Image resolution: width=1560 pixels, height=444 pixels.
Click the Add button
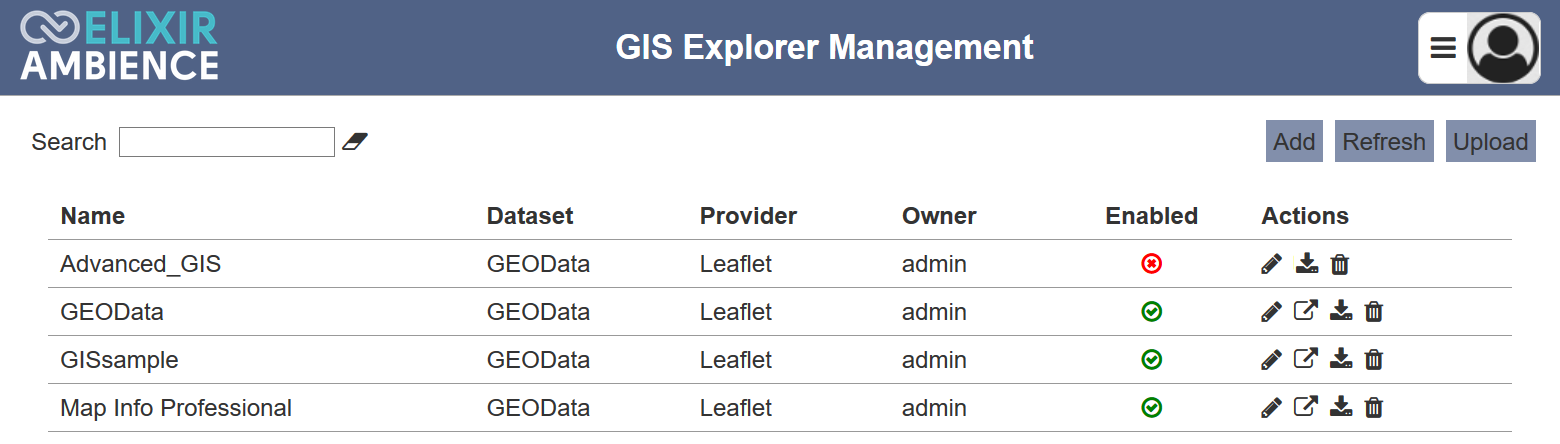click(x=1294, y=142)
